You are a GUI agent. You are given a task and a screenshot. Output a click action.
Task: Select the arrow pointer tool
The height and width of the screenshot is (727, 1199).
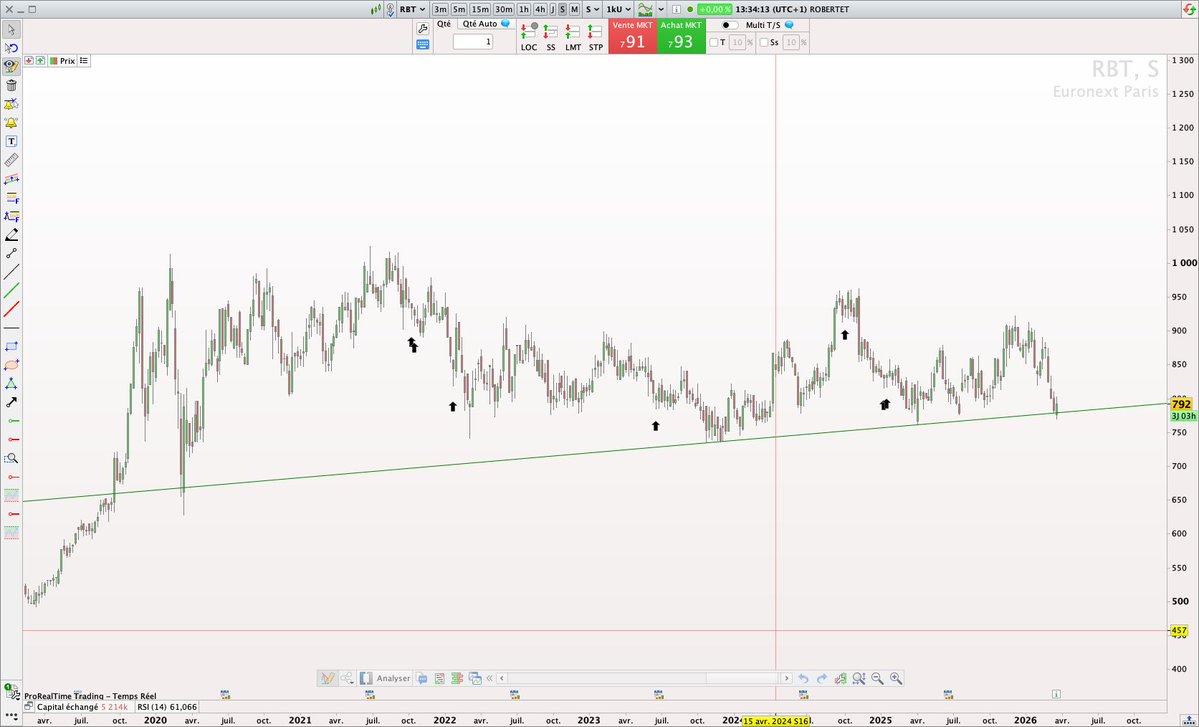click(11, 30)
